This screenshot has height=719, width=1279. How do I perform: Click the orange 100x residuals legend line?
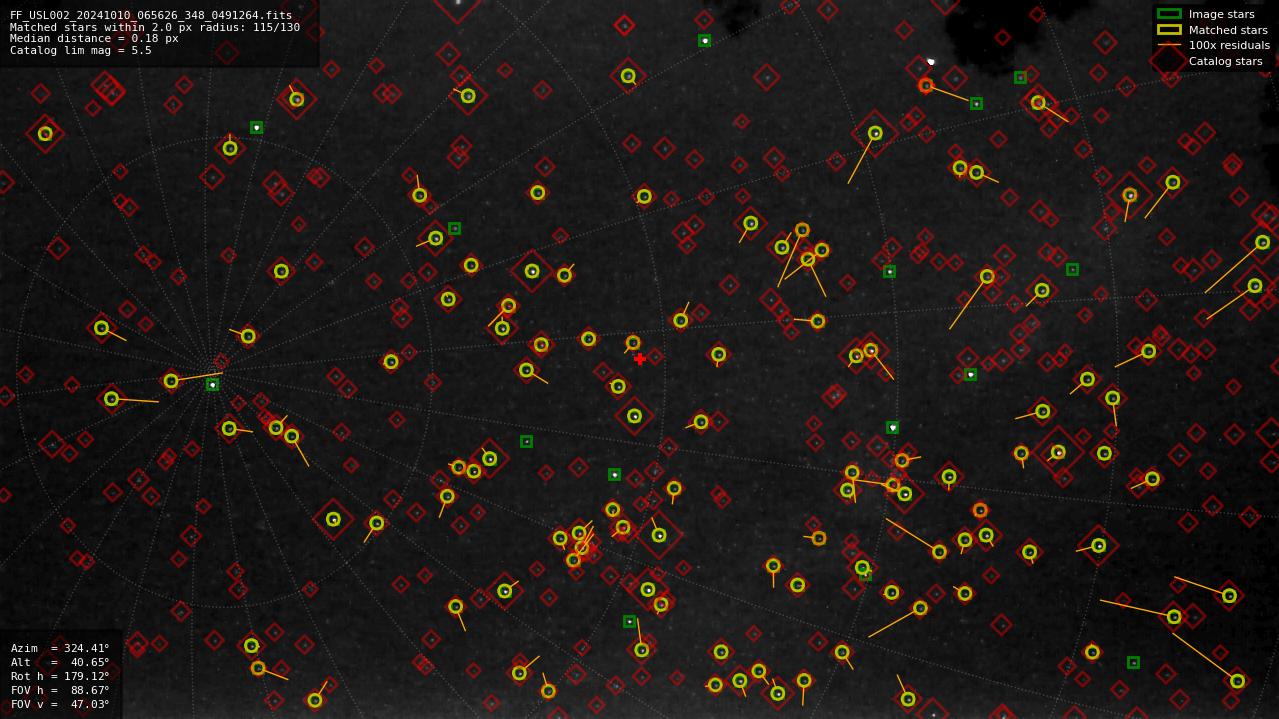coord(1168,45)
